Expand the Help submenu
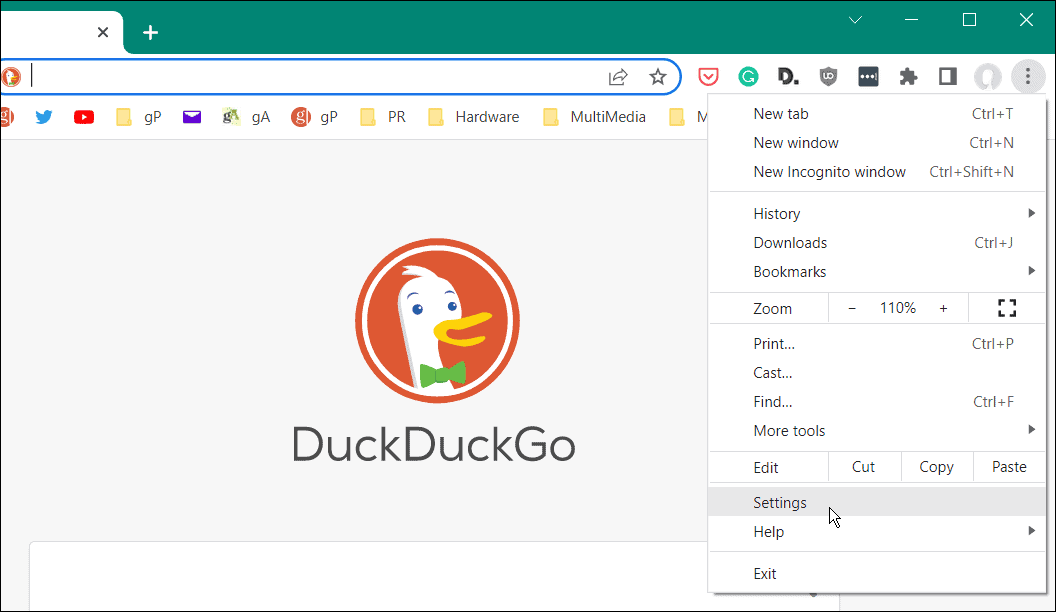The image size is (1056, 612). [877, 532]
